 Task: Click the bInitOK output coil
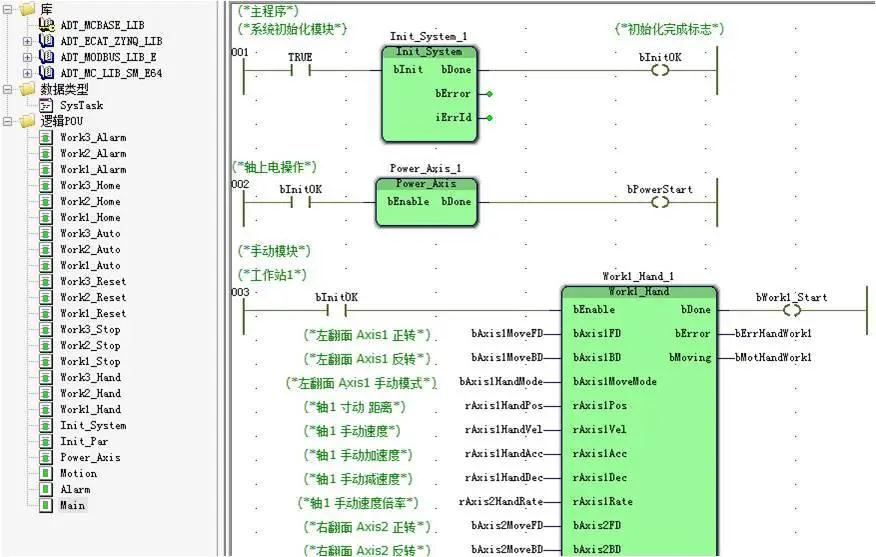point(659,70)
